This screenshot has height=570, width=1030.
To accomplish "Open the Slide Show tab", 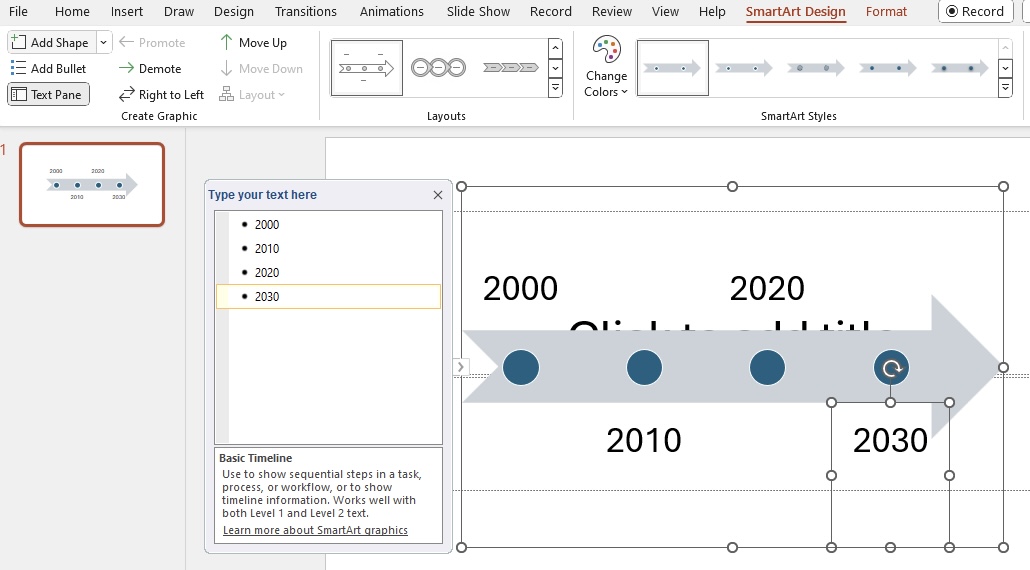I will coord(478,12).
